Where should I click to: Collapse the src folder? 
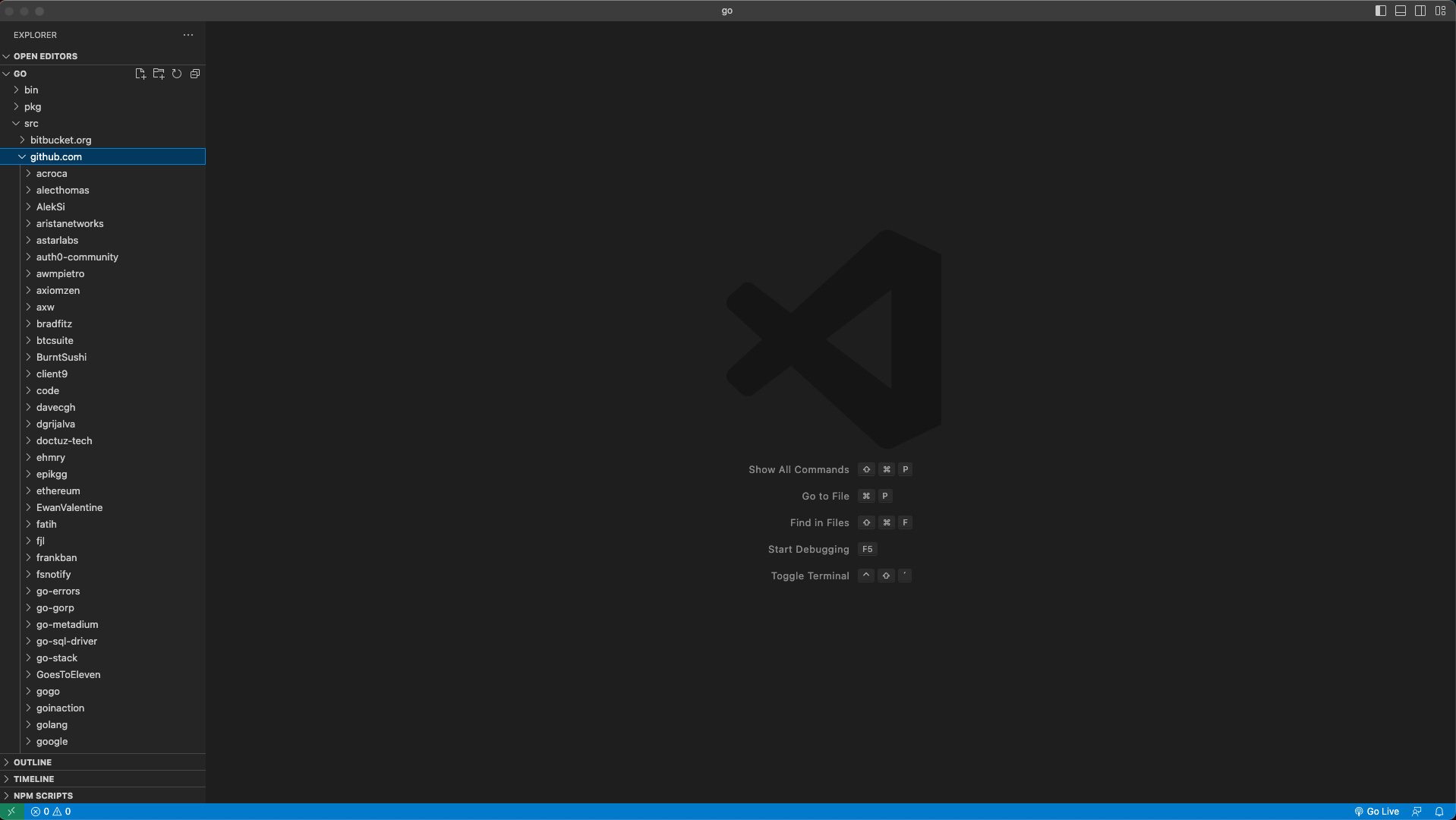[x=102, y=123]
